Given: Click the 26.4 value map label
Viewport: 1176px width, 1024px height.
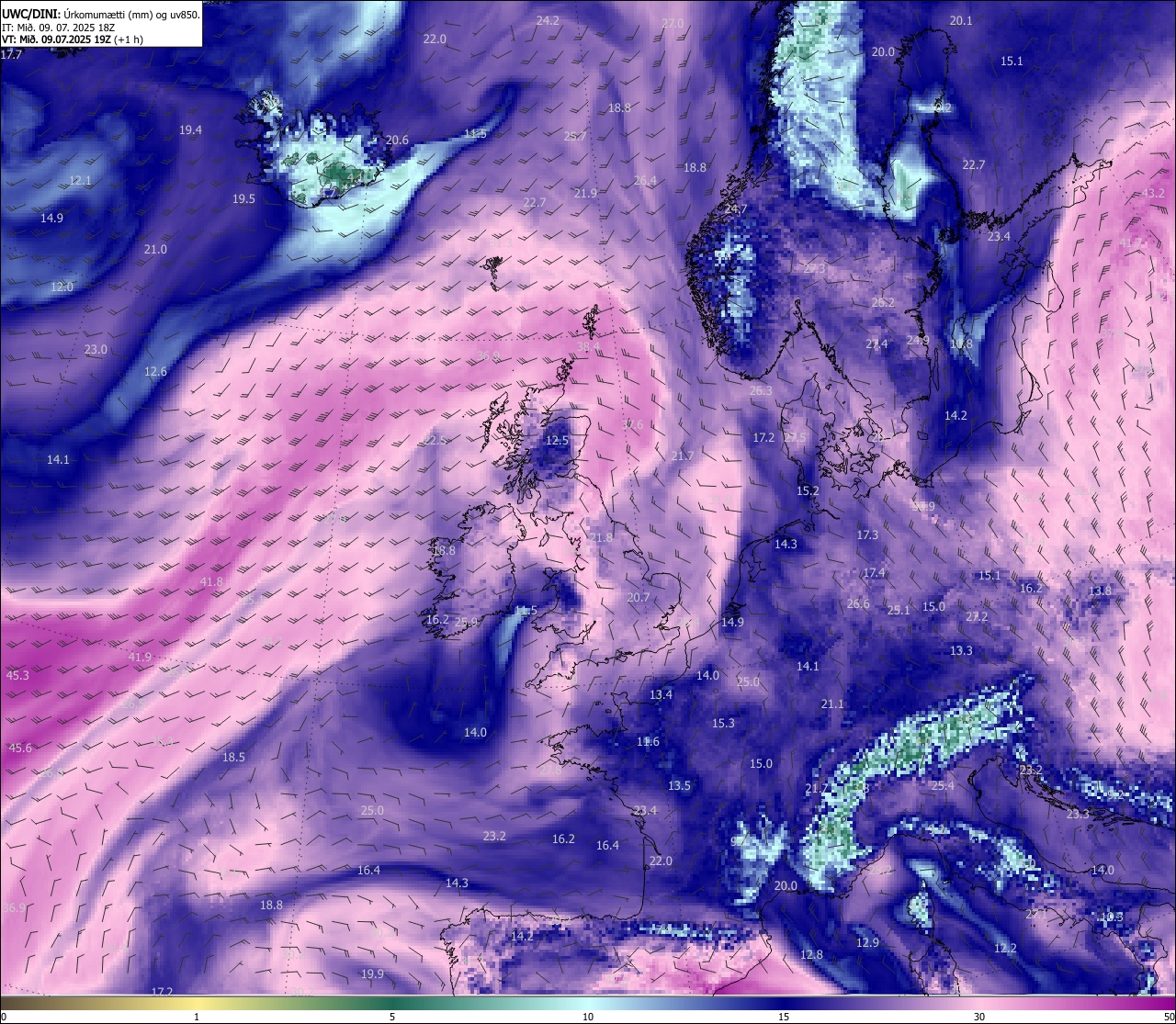Looking at the screenshot, I should click(645, 181).
